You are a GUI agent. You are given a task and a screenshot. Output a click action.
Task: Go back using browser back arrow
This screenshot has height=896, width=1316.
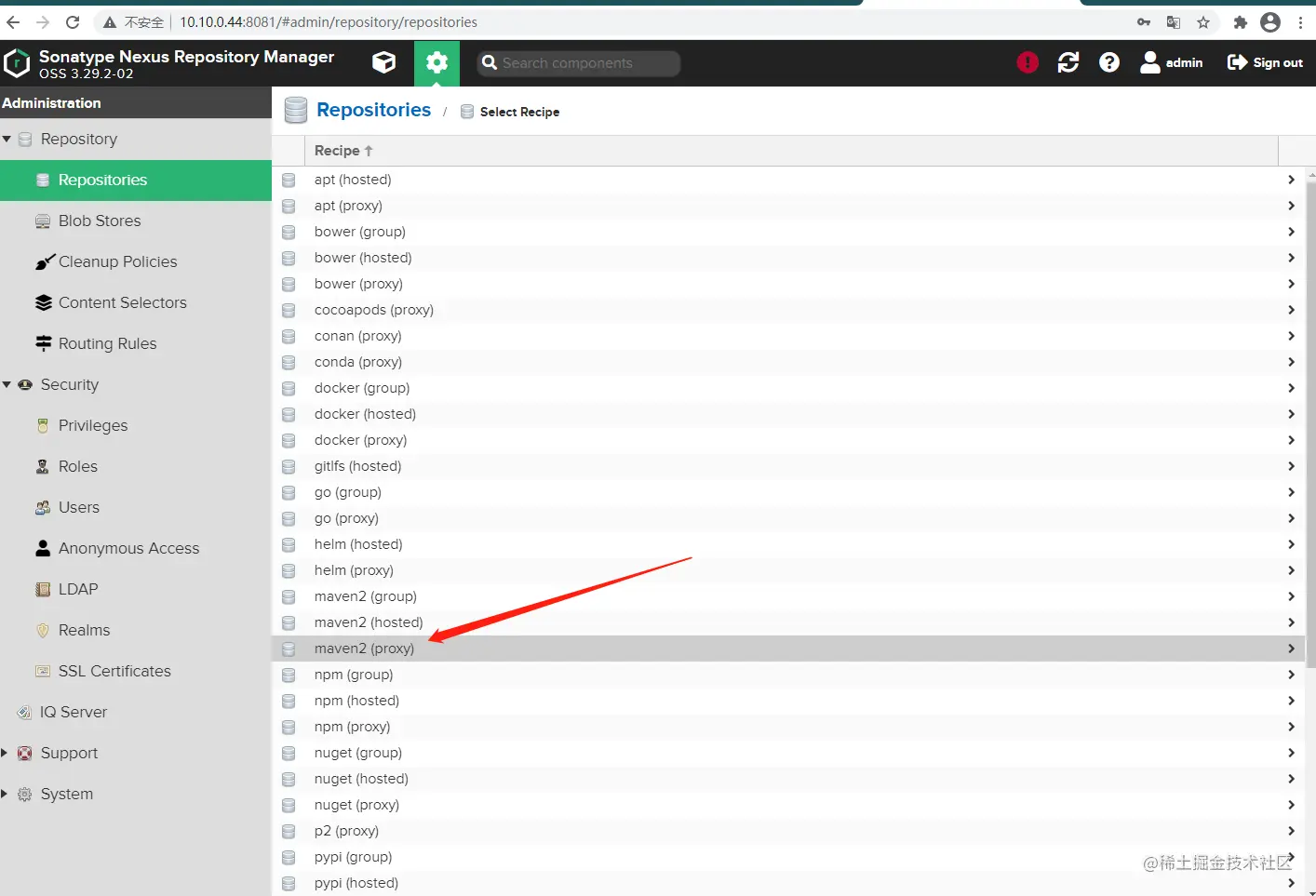tap(13, 22)
